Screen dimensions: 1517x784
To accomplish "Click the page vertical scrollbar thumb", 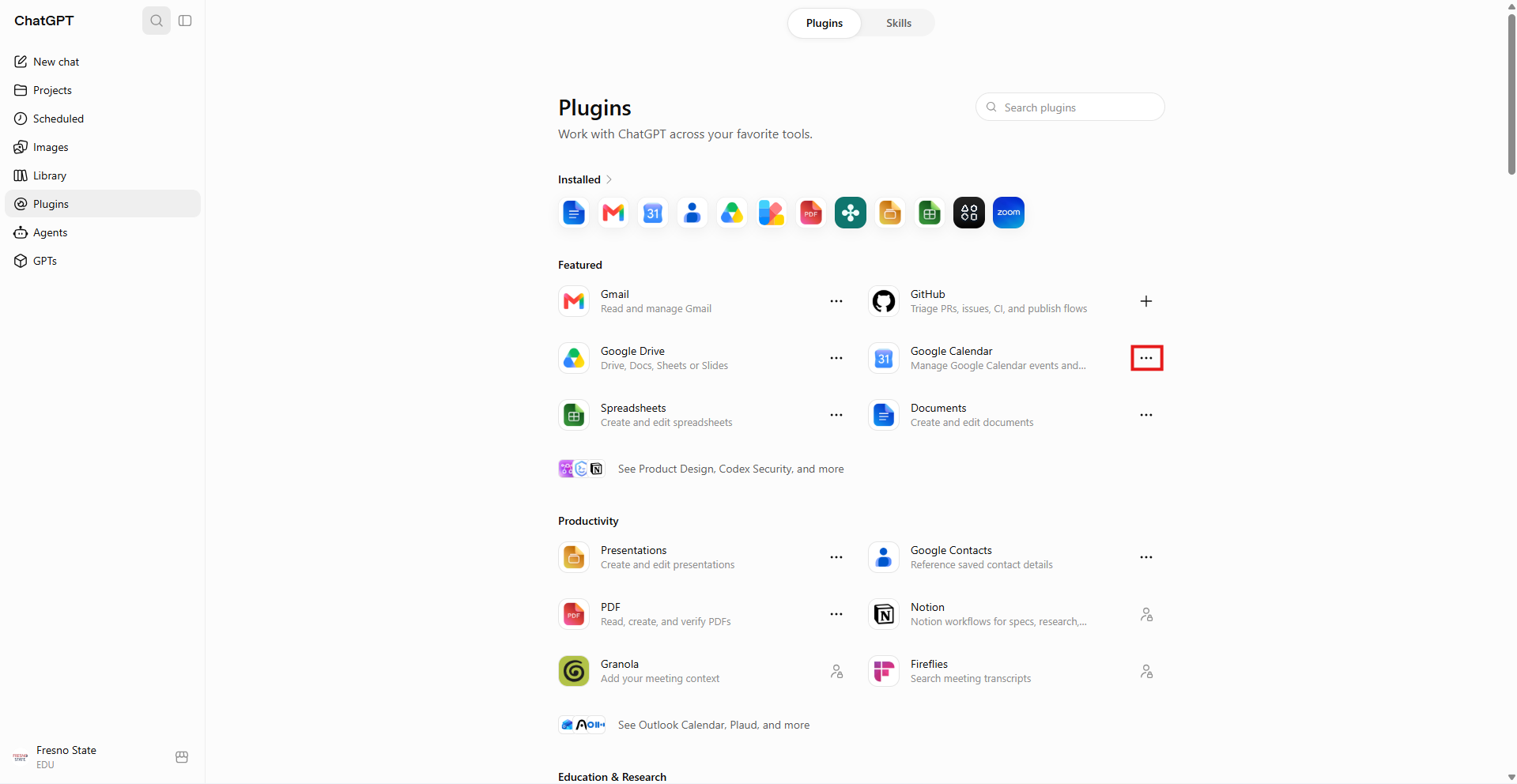I will (x=1511, y=93).
